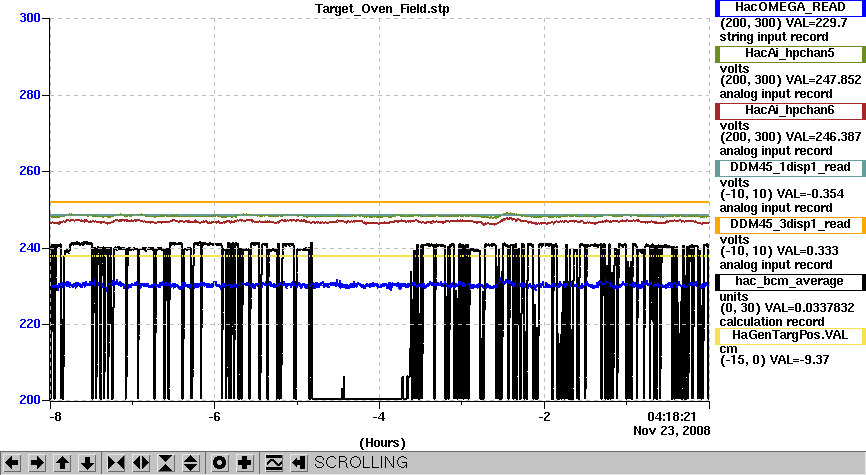866x475 pixels.
Task: Click the VAL=246.387 reading
Action: tap(823, 137)
